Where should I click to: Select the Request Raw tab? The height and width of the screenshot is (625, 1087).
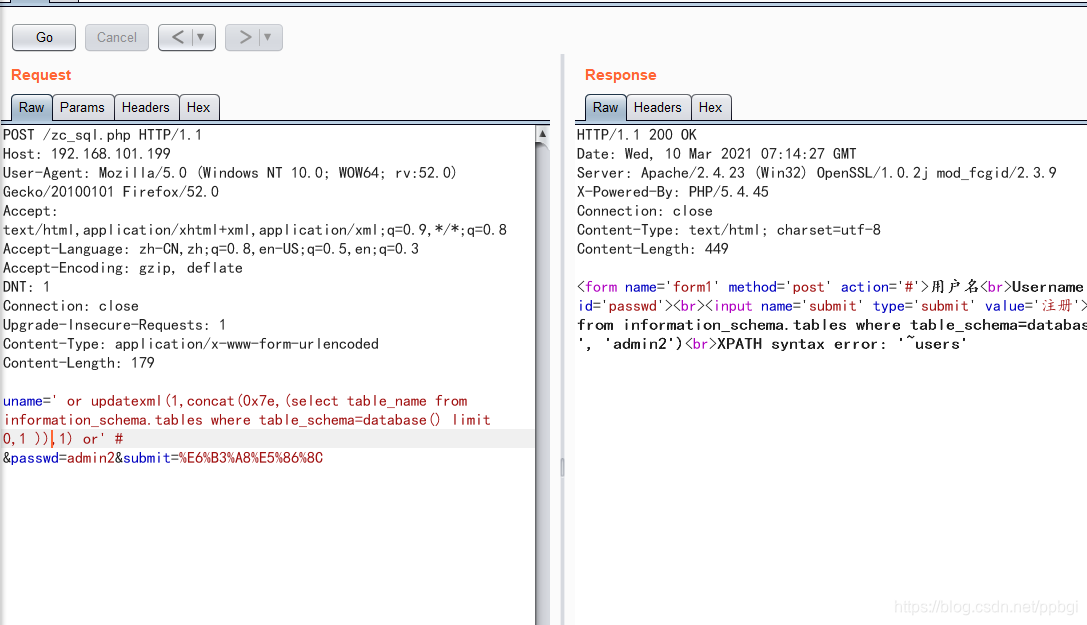coord(31,107)
